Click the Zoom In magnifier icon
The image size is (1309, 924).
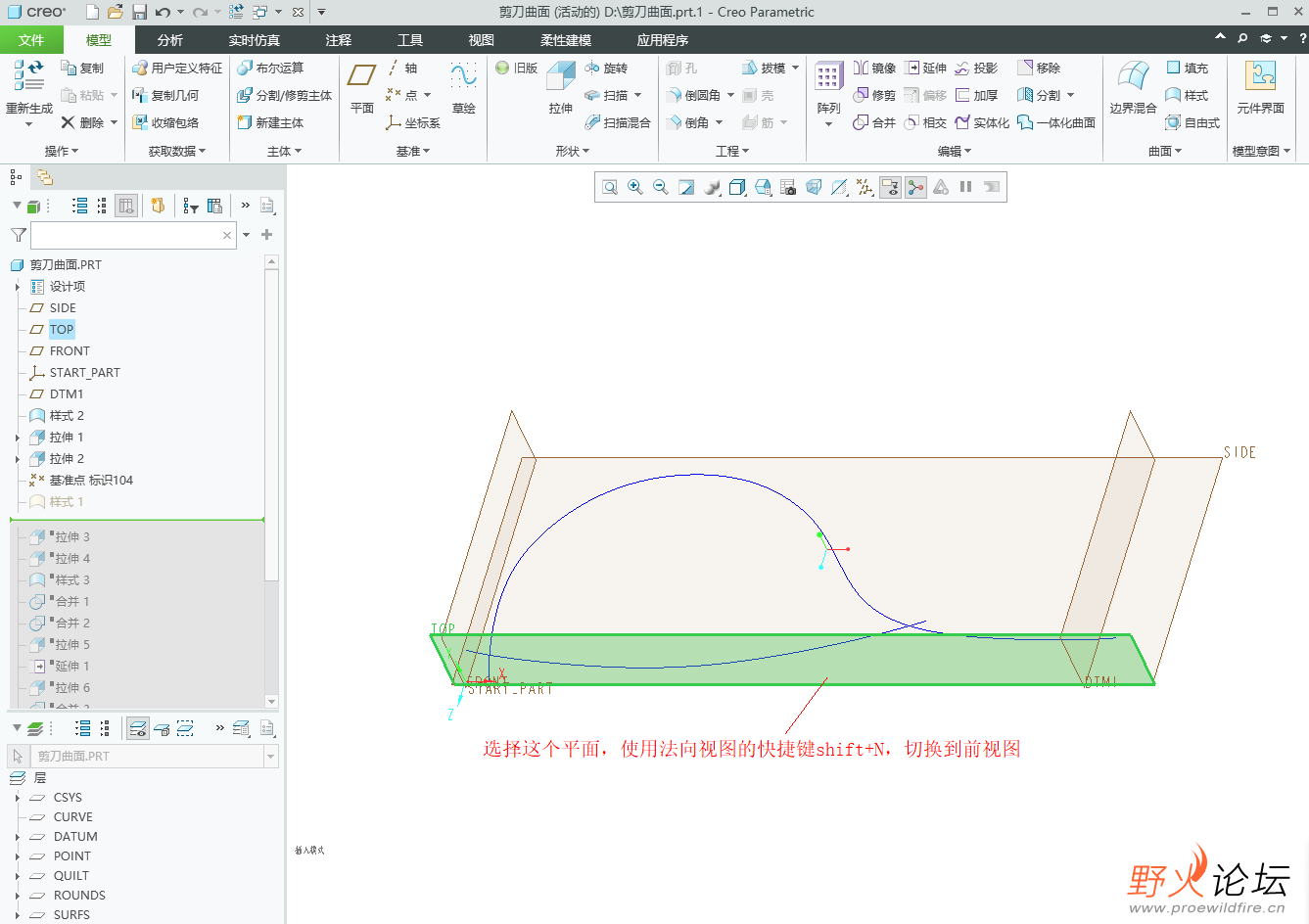[635, 187]
